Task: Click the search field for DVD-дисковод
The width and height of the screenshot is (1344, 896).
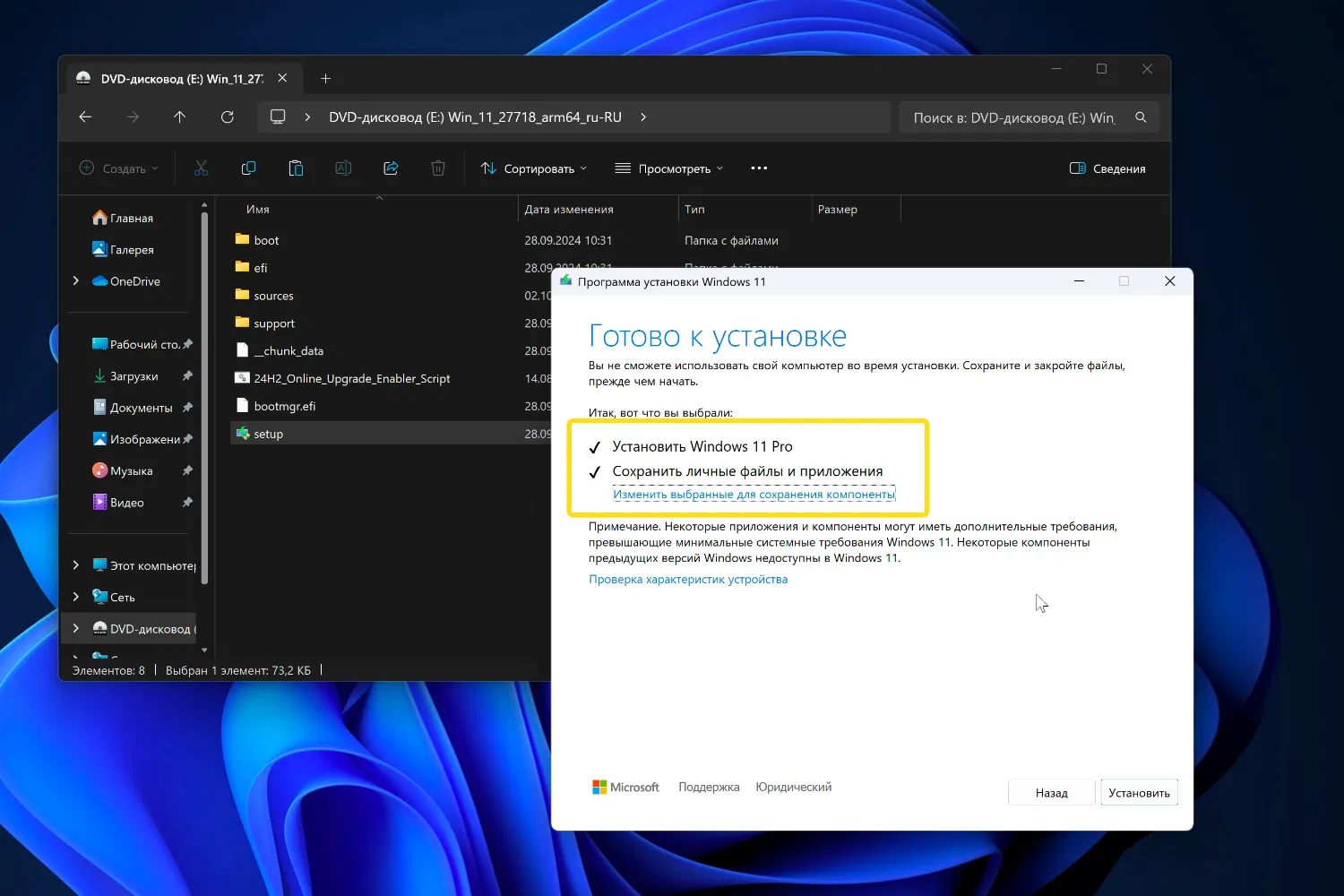Action: (1014, 117)
